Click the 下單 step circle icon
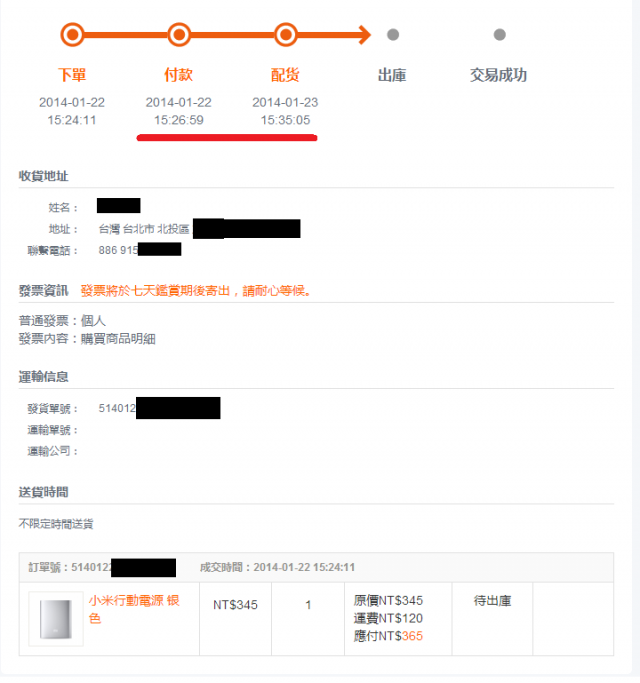Viewport: 640px width, 683px height. pyautogui.click(x=72, y=34)
